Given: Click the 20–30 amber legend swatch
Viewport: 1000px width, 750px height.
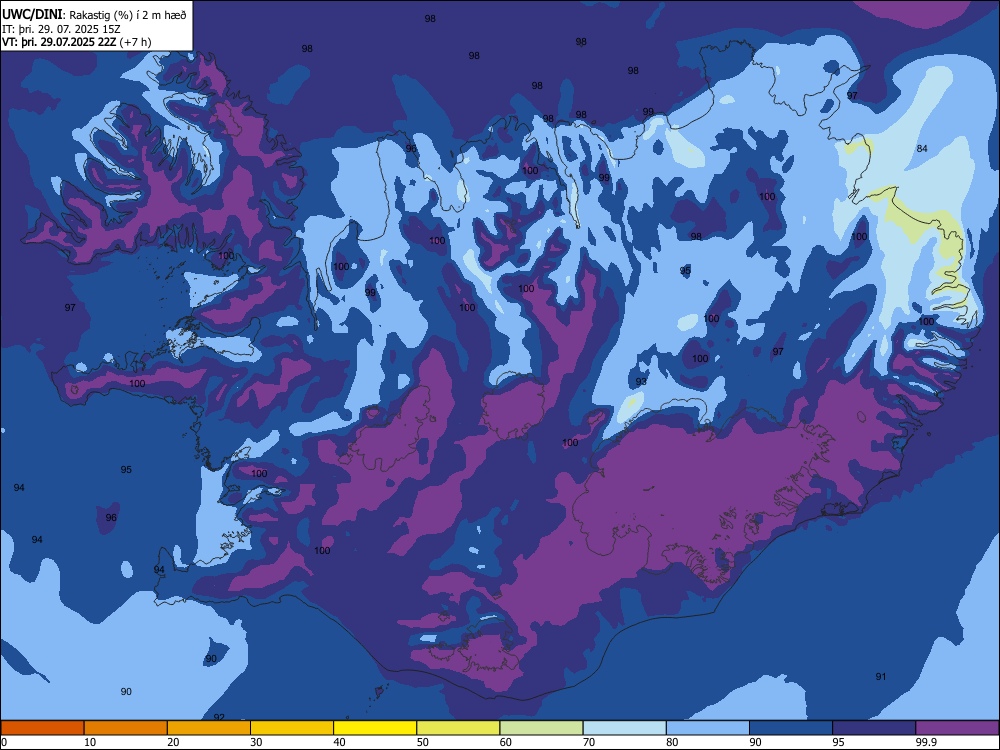Looking at the screenshot, I should pyautogui.click(x=209, y=728).
